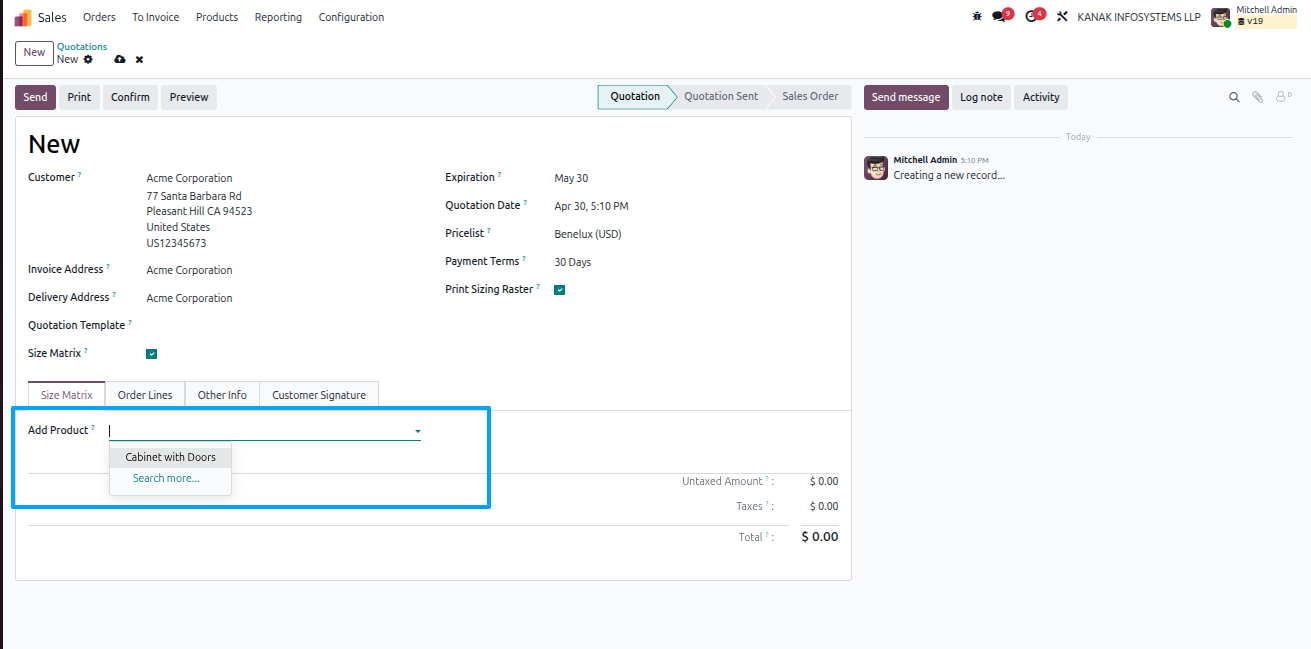Toggle the Print Sizing Raster checkbox

(x=560, y=290)
